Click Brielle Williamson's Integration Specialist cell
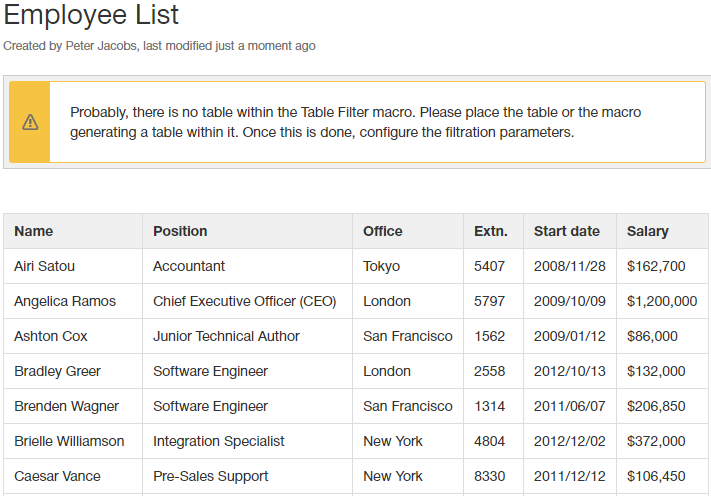 [x=218, y=441]
